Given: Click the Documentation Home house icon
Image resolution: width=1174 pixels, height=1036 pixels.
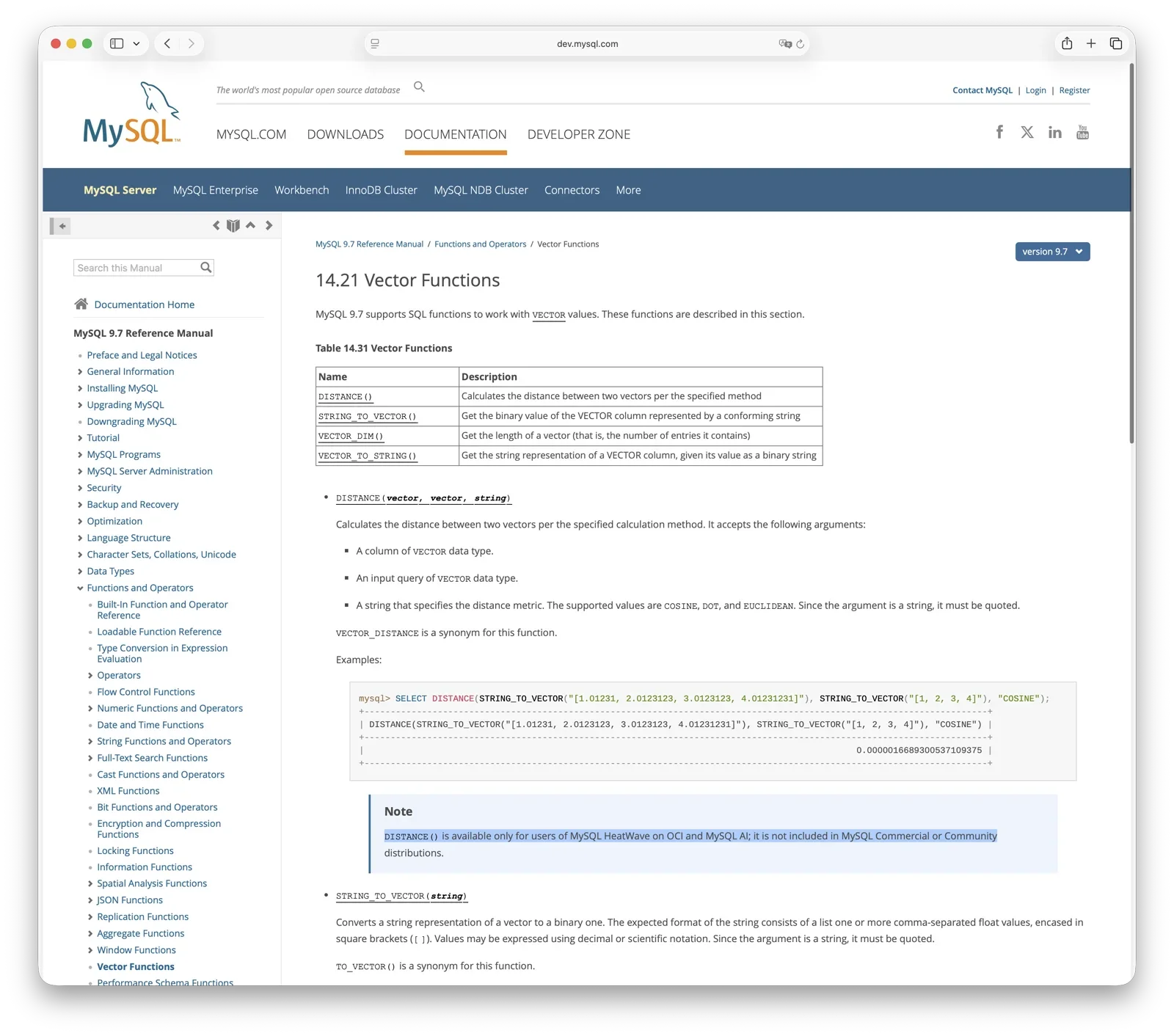Looking at the screenshot, I should (x=81, y=304).
